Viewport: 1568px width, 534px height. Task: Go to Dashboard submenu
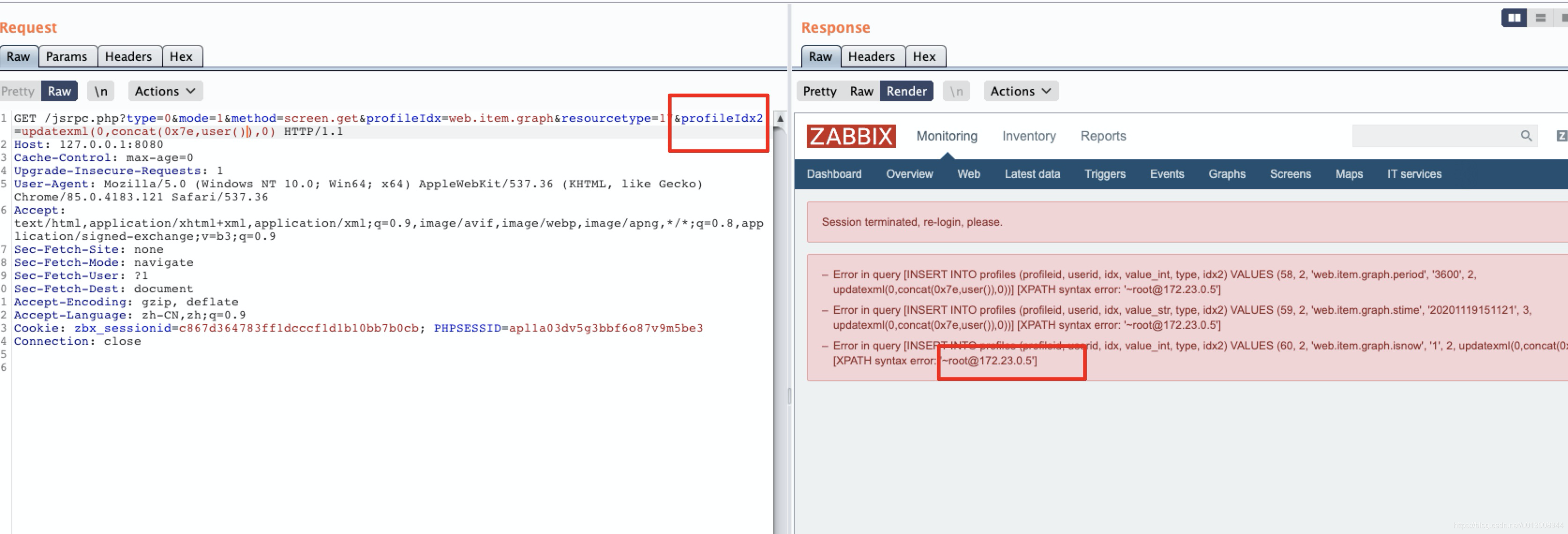[834, 174]
